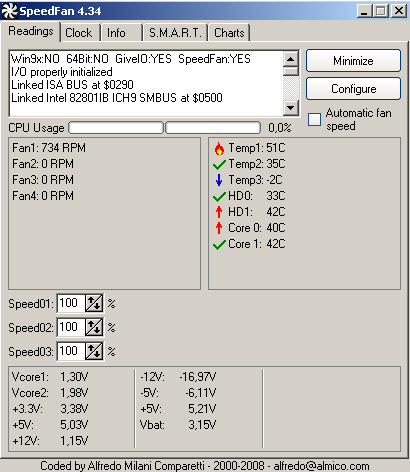Enable Automatic fan speed checkbox
The height and width of the screenshot is (472, 410).
click(x=314, y=119)
